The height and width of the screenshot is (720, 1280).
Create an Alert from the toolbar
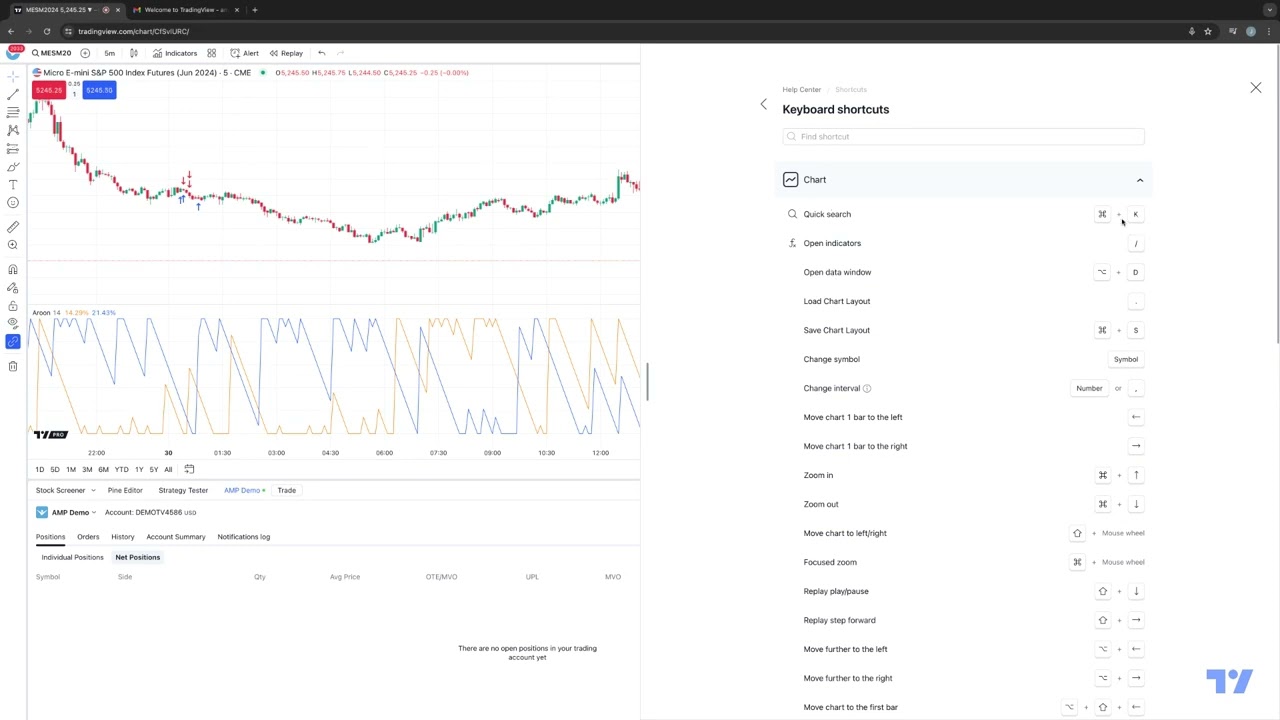pos(244,53)
